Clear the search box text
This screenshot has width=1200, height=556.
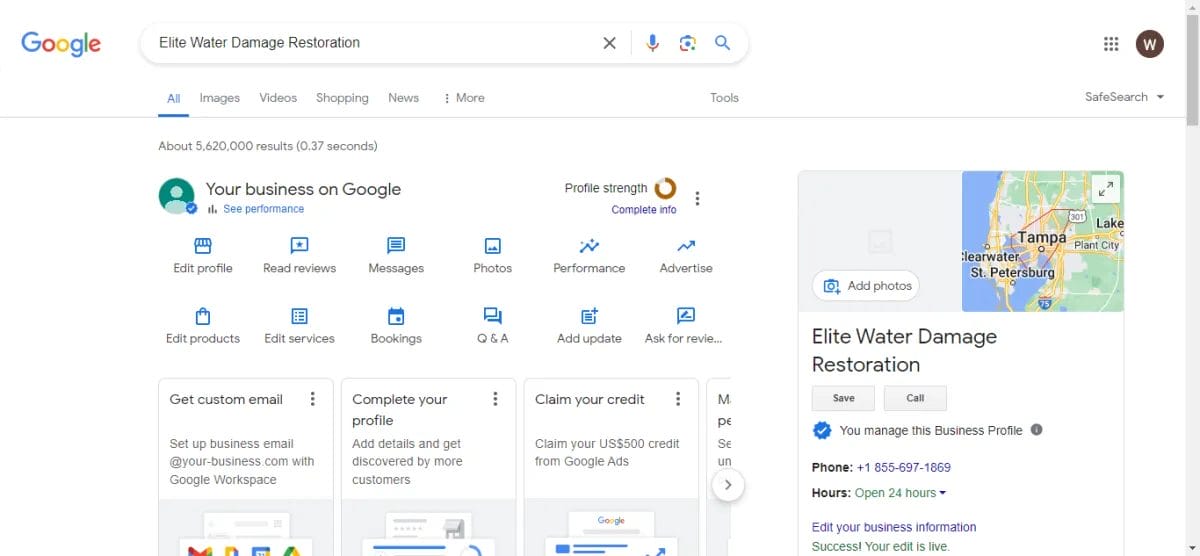(609, 43)
